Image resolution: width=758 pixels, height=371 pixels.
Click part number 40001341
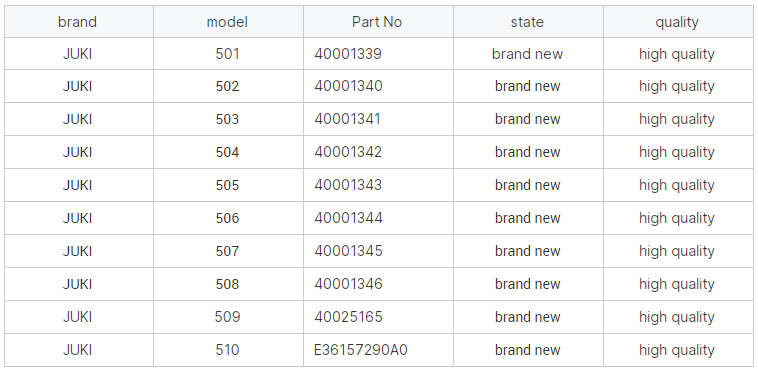pos(348,119)
